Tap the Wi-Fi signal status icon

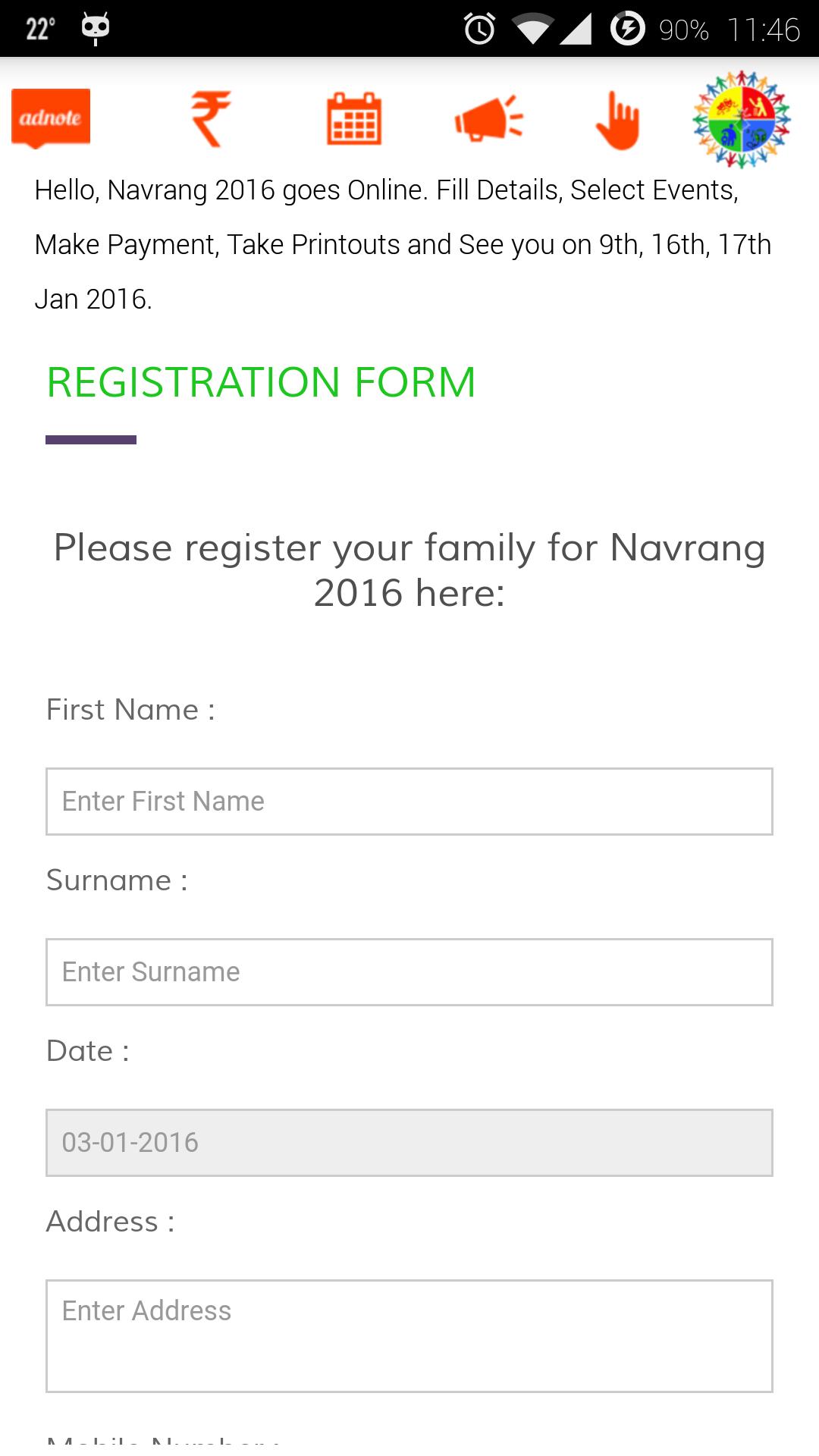click(x=533, y=29)
